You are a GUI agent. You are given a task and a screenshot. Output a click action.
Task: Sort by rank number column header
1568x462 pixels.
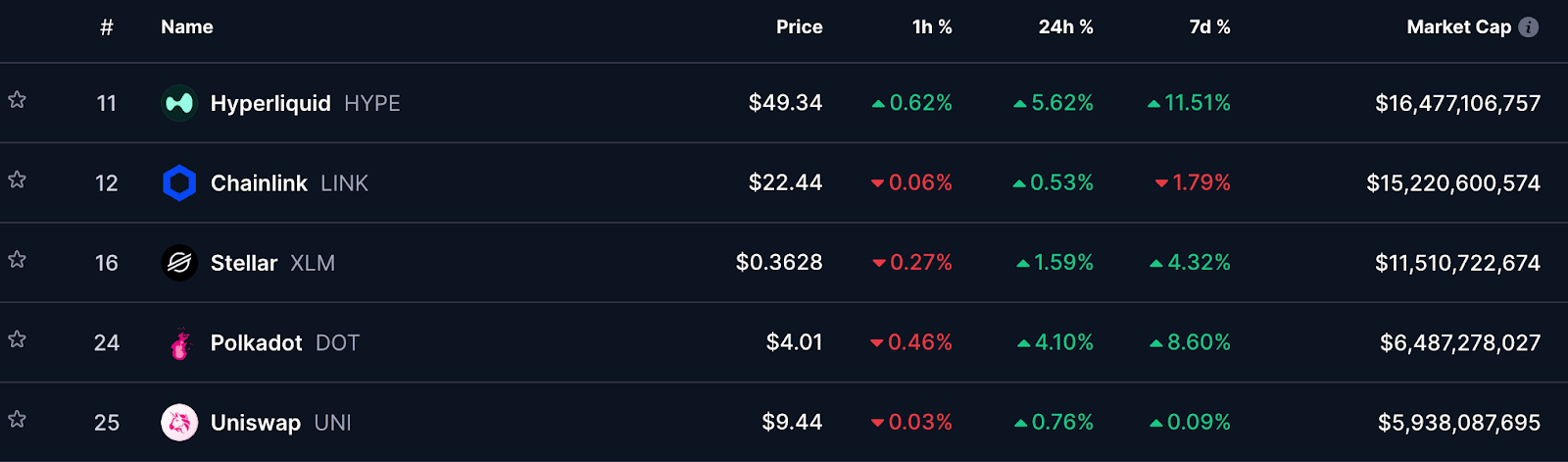[107, 27]
